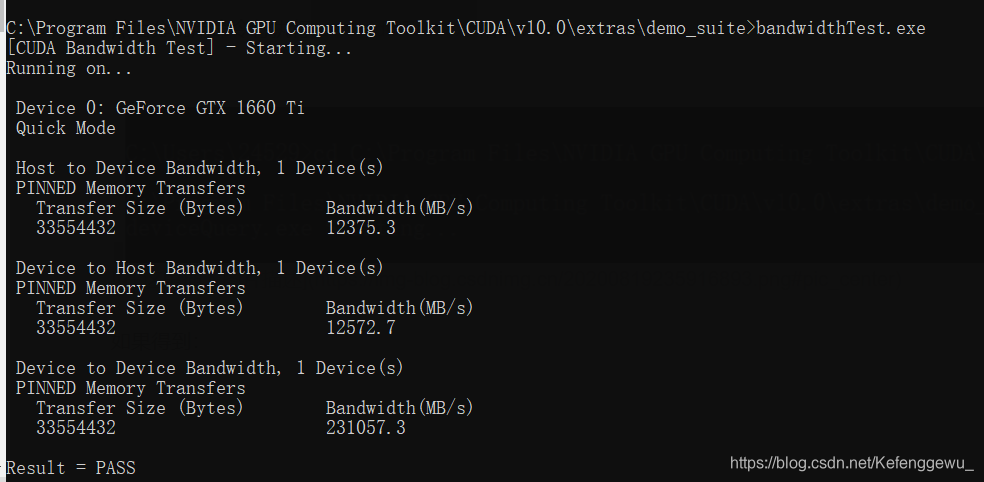Click the Device 0 GeForce GTX 1660 Ti line

[160, 108]
